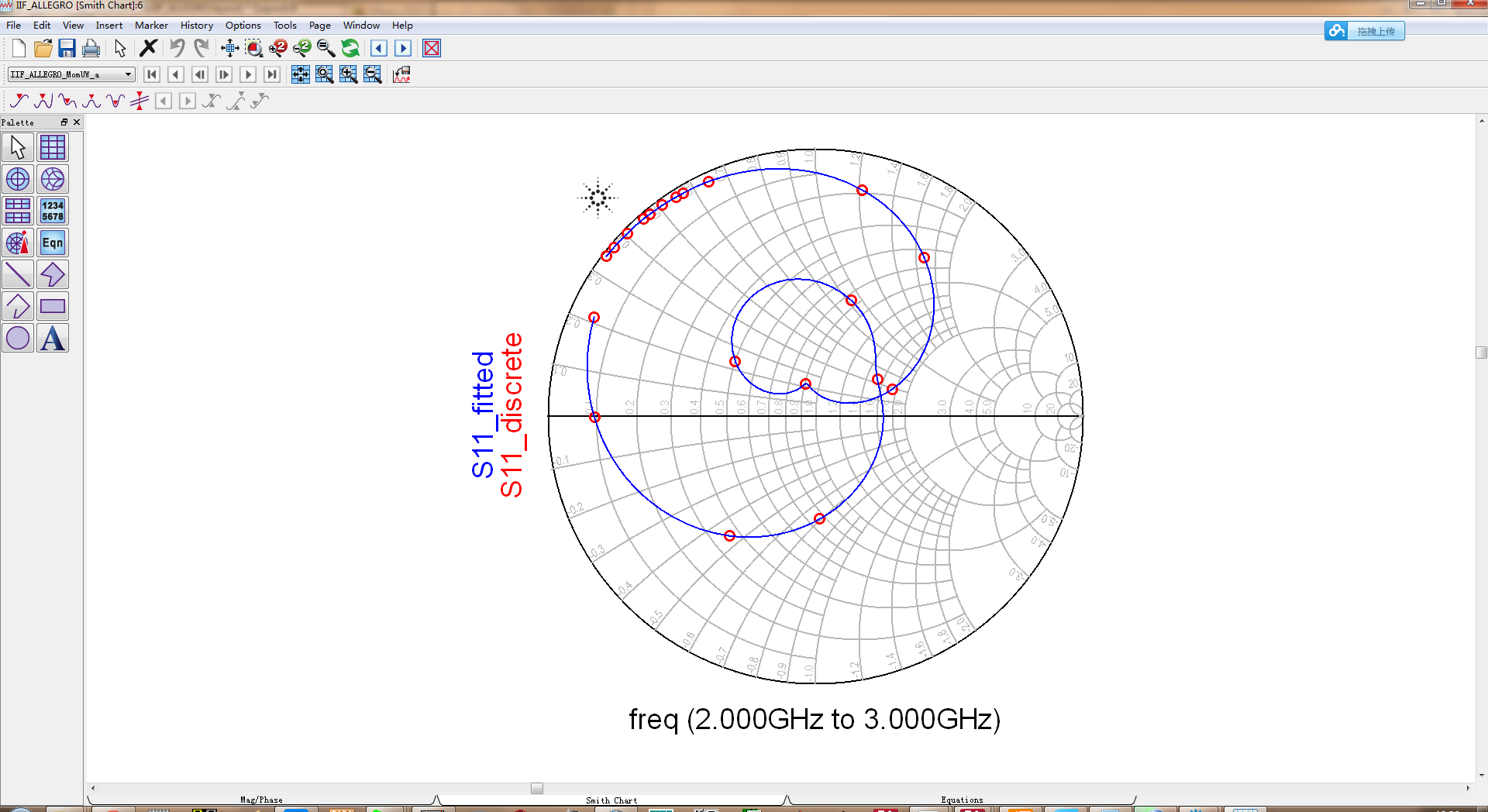Go to the next page with the blue right arrow
Screen dimensions: 1488x812
403,48
